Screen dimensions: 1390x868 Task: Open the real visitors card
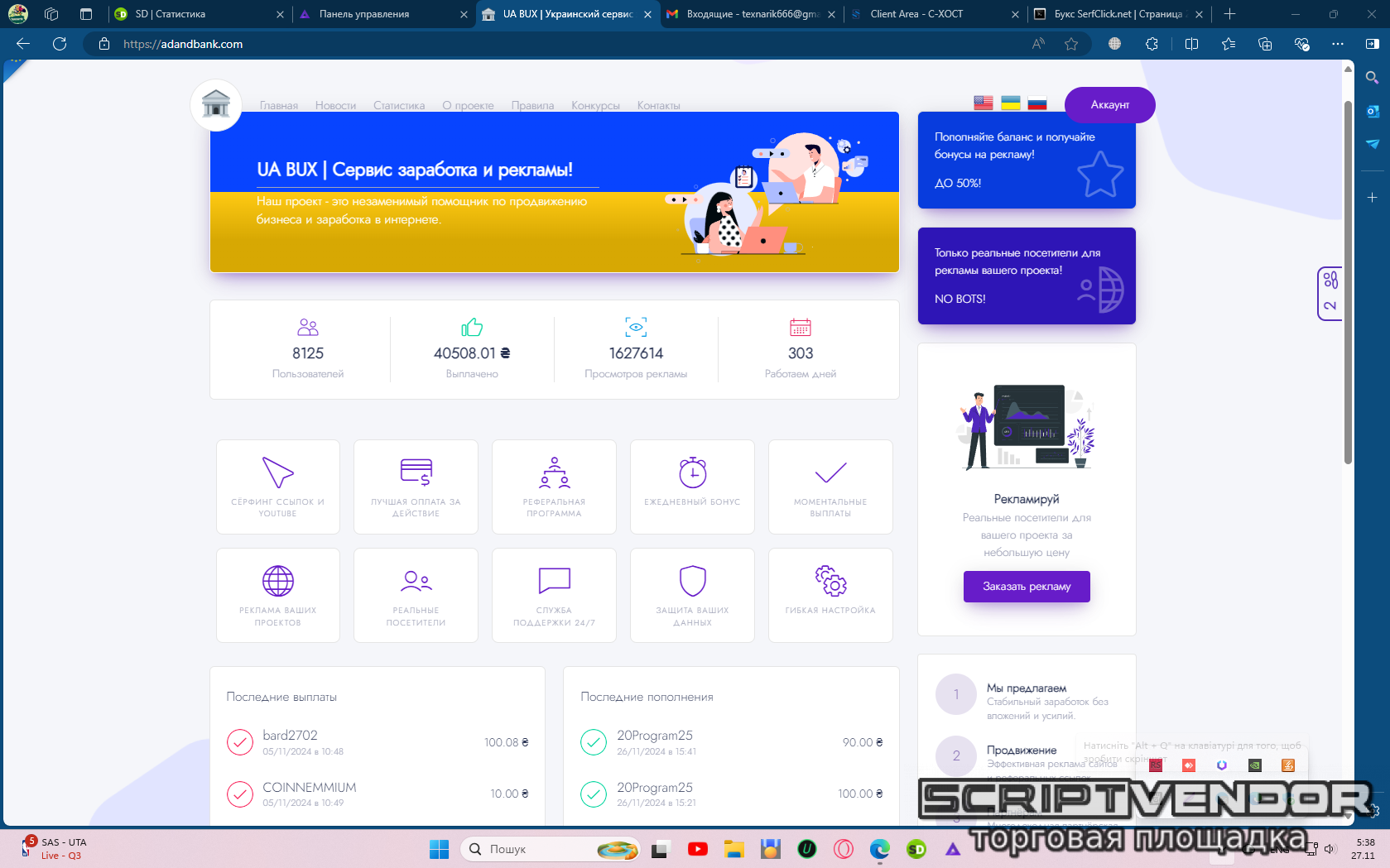[x=416, y=595]
